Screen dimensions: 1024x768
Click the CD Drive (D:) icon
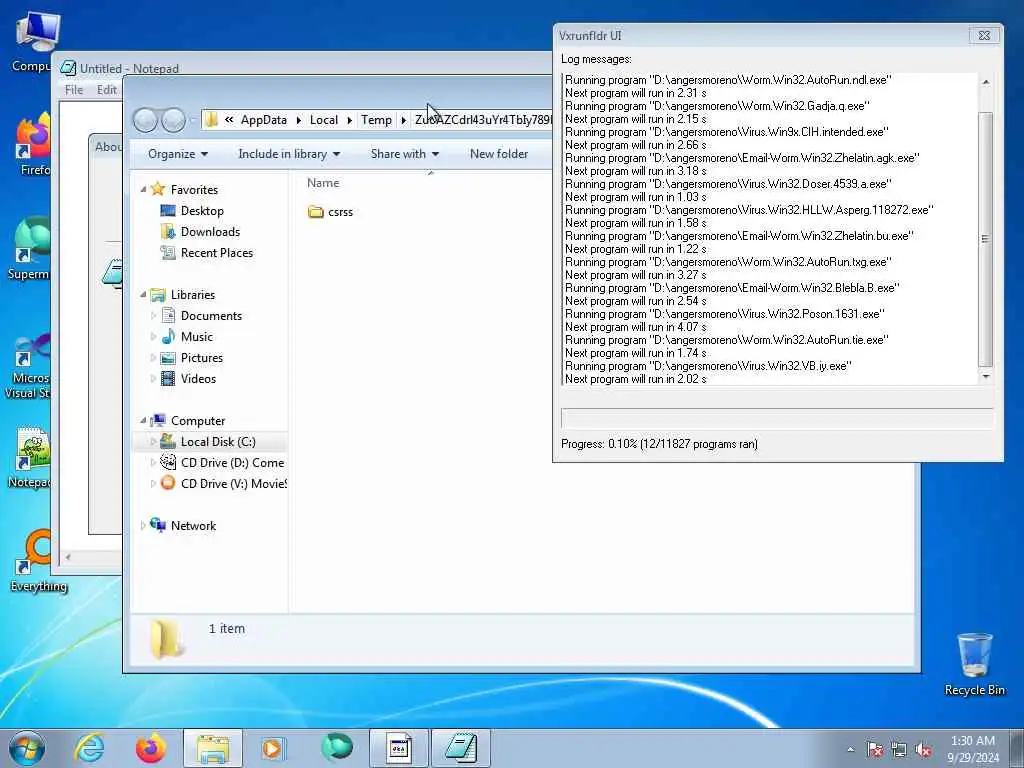click(168, 462)
